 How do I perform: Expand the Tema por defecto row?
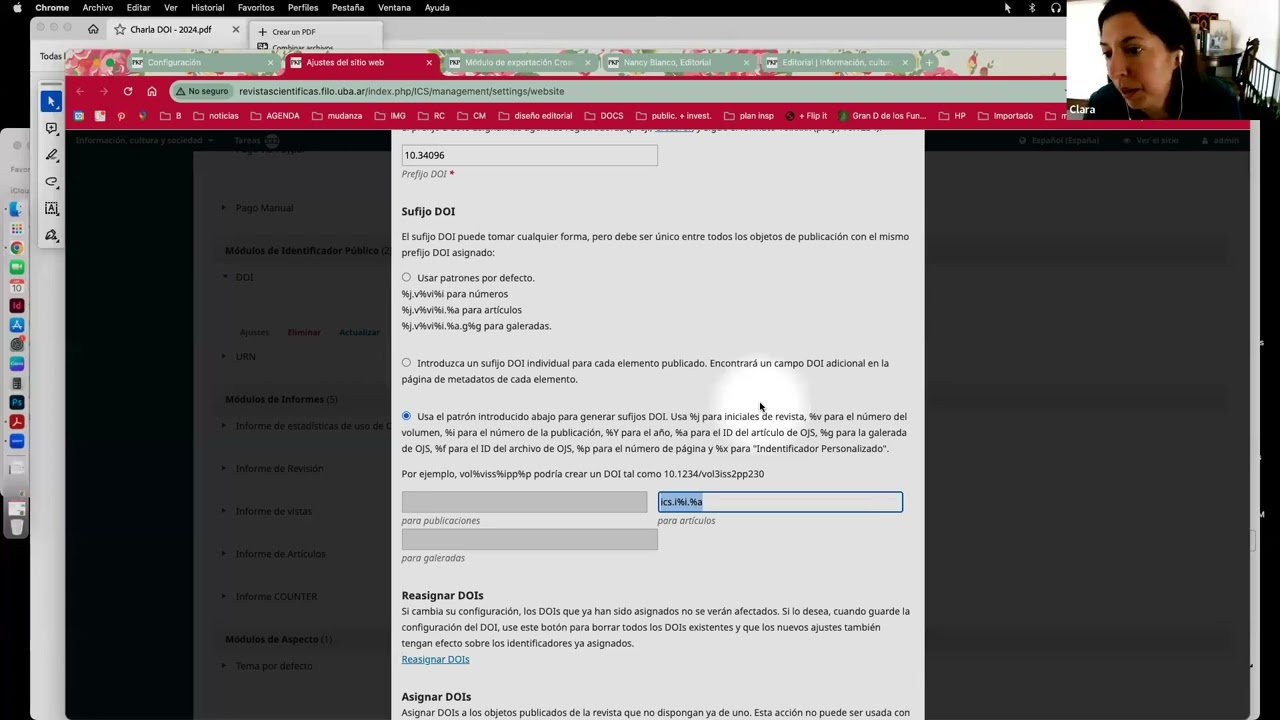click(224, 666)
